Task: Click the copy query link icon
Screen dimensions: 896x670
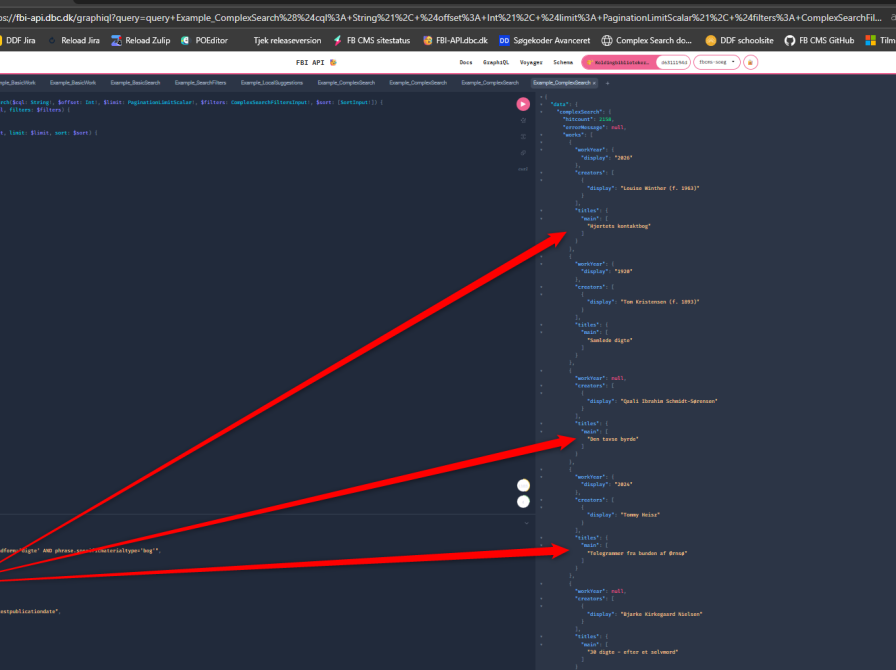Action: click(523, 153)
